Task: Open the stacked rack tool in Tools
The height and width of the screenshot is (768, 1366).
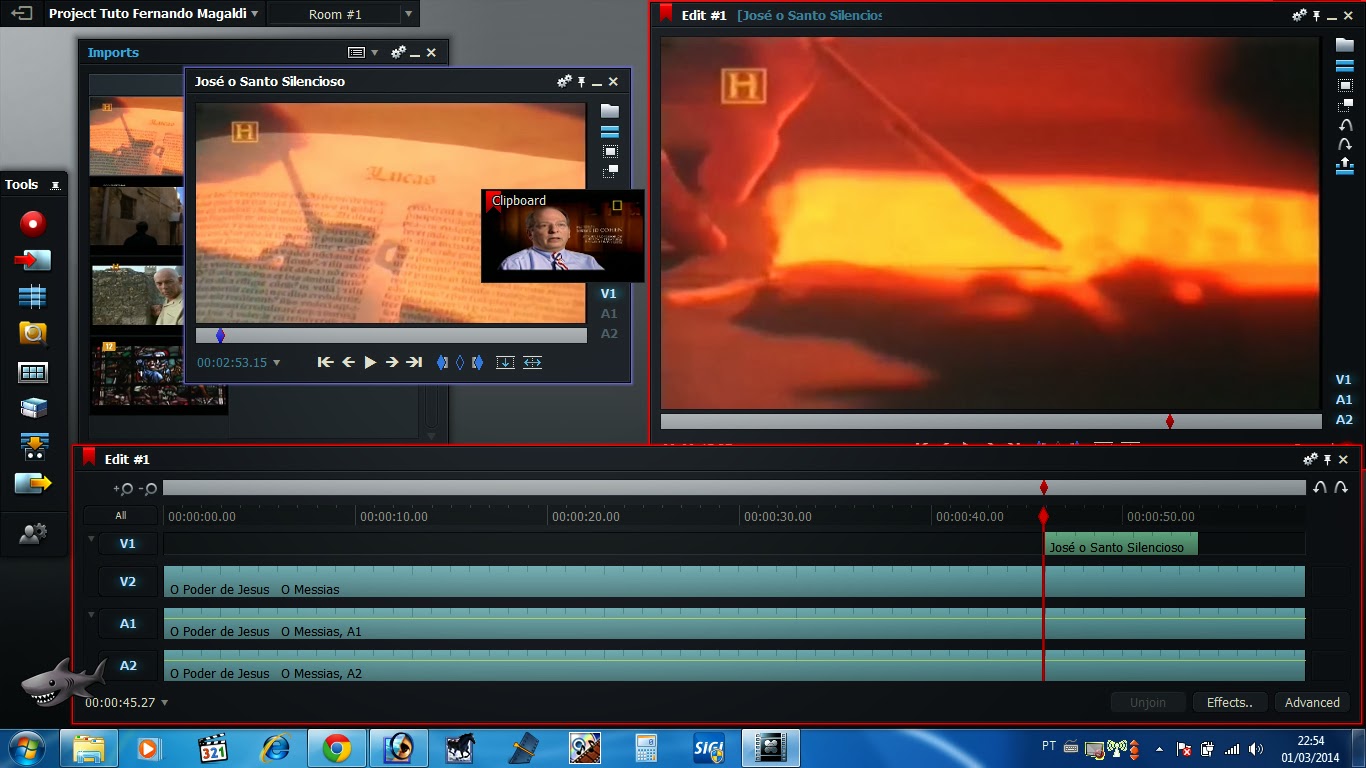Action: click(33, 408)
